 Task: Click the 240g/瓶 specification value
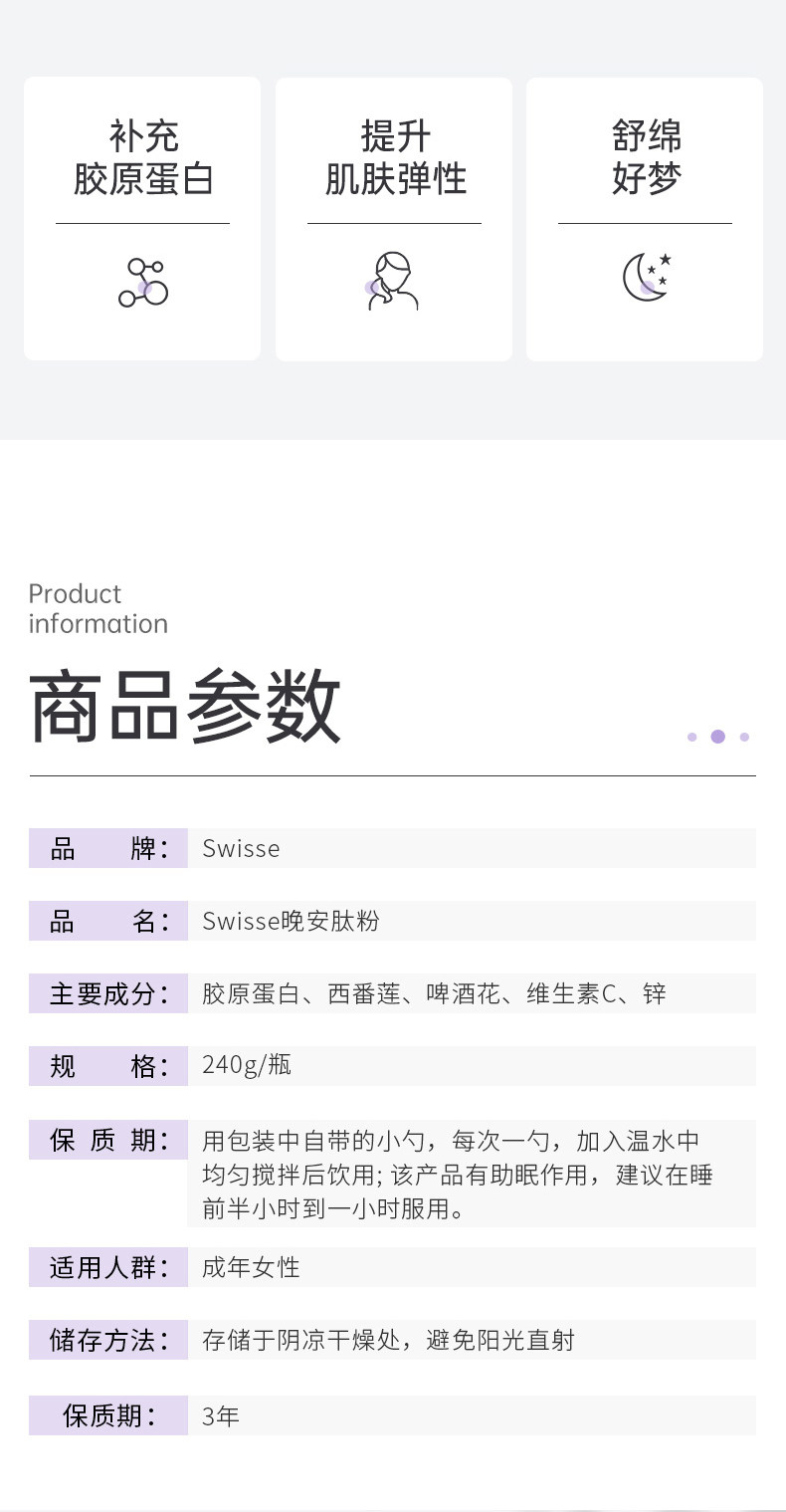pyautogui.click(x=247, y=1065)
